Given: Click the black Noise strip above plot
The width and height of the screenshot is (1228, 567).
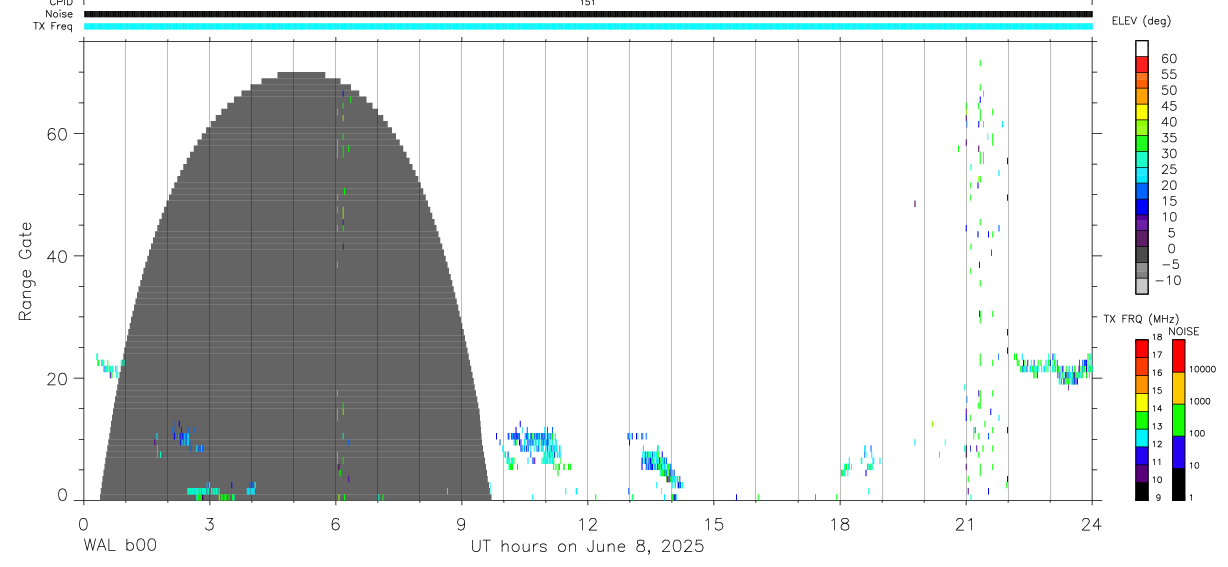Looking at the screenshot, I should click(x=588, y=14).
